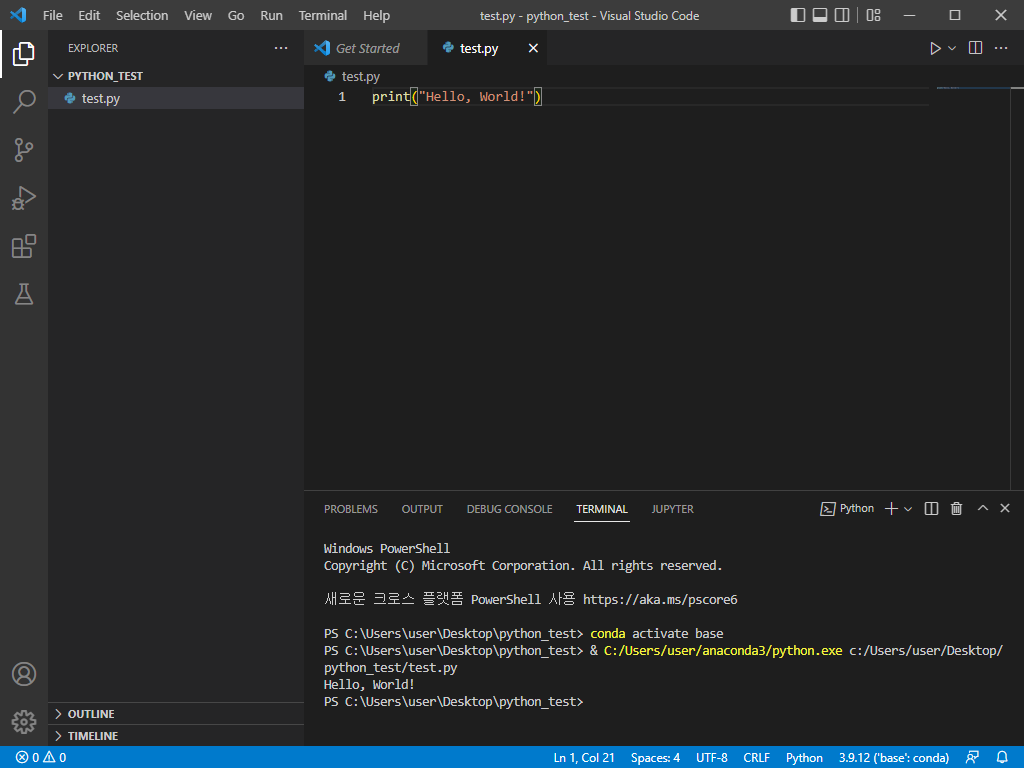Click the Python terminal shell label
The image size is (1024, 768).
click(x=847, y=509)
